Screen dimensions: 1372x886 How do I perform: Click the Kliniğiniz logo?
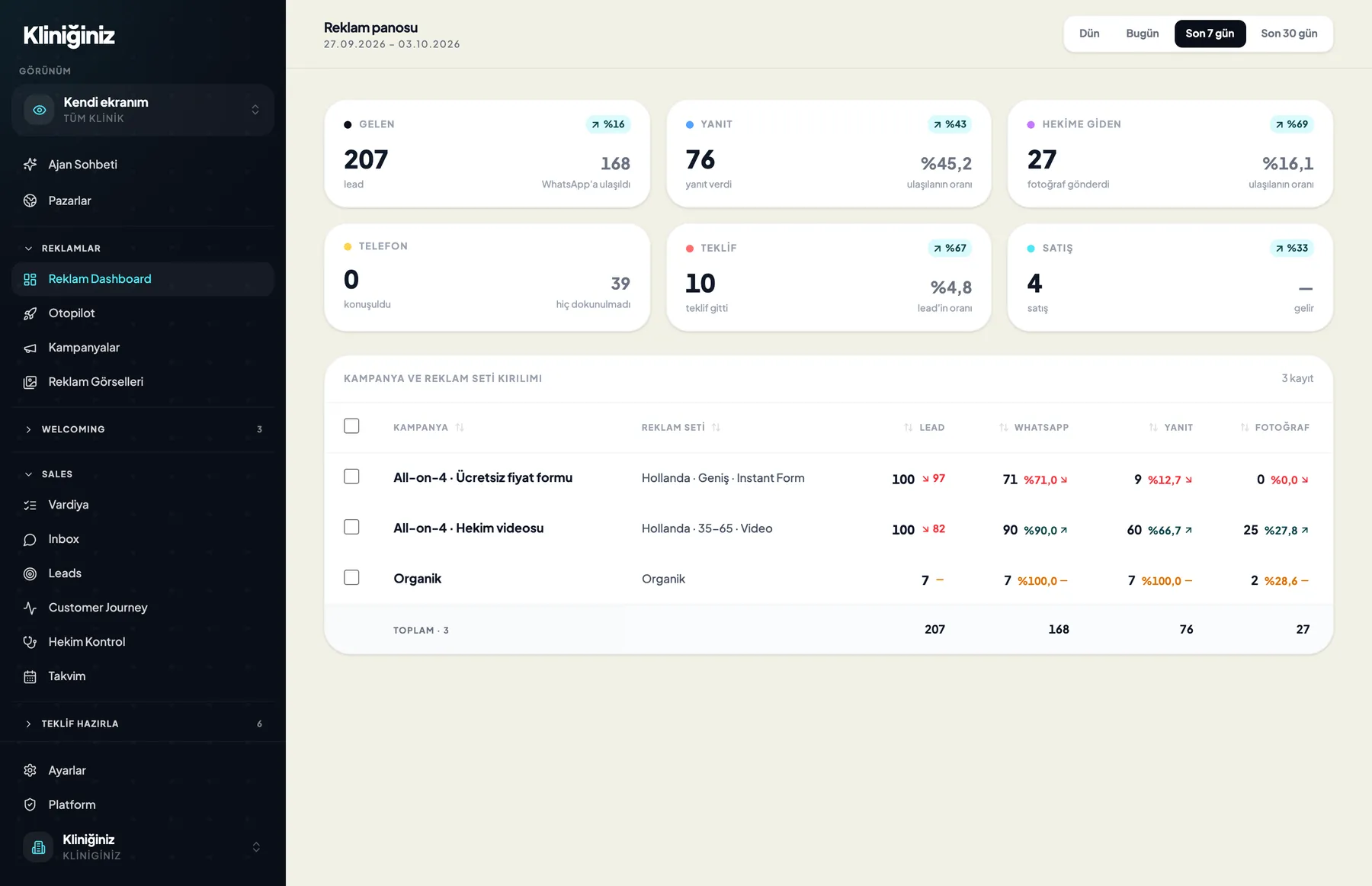pos(69,36)
